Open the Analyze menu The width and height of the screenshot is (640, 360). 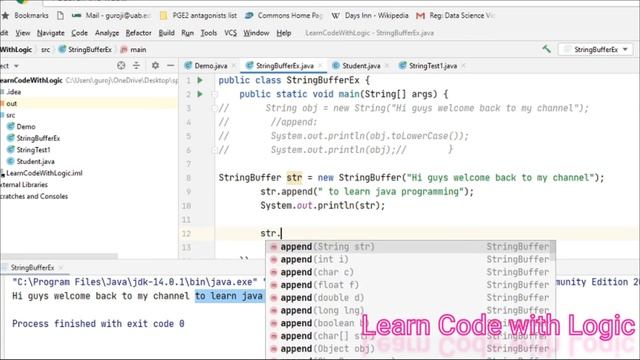point(107,33)
